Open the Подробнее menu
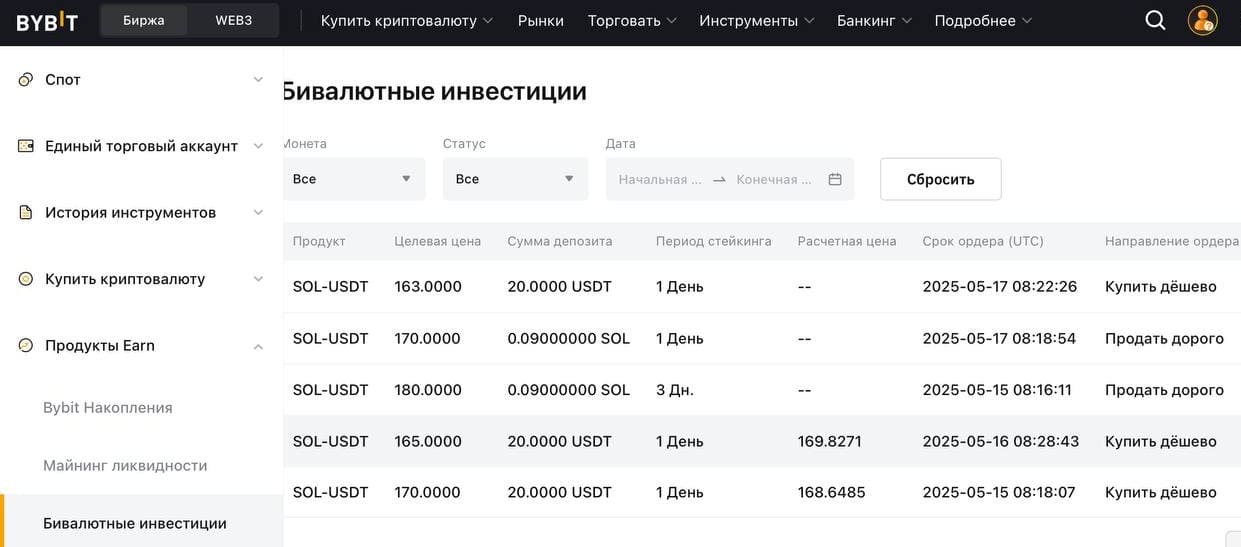Viewport: 1241px width, 547px height. click(x=983, y=20)
